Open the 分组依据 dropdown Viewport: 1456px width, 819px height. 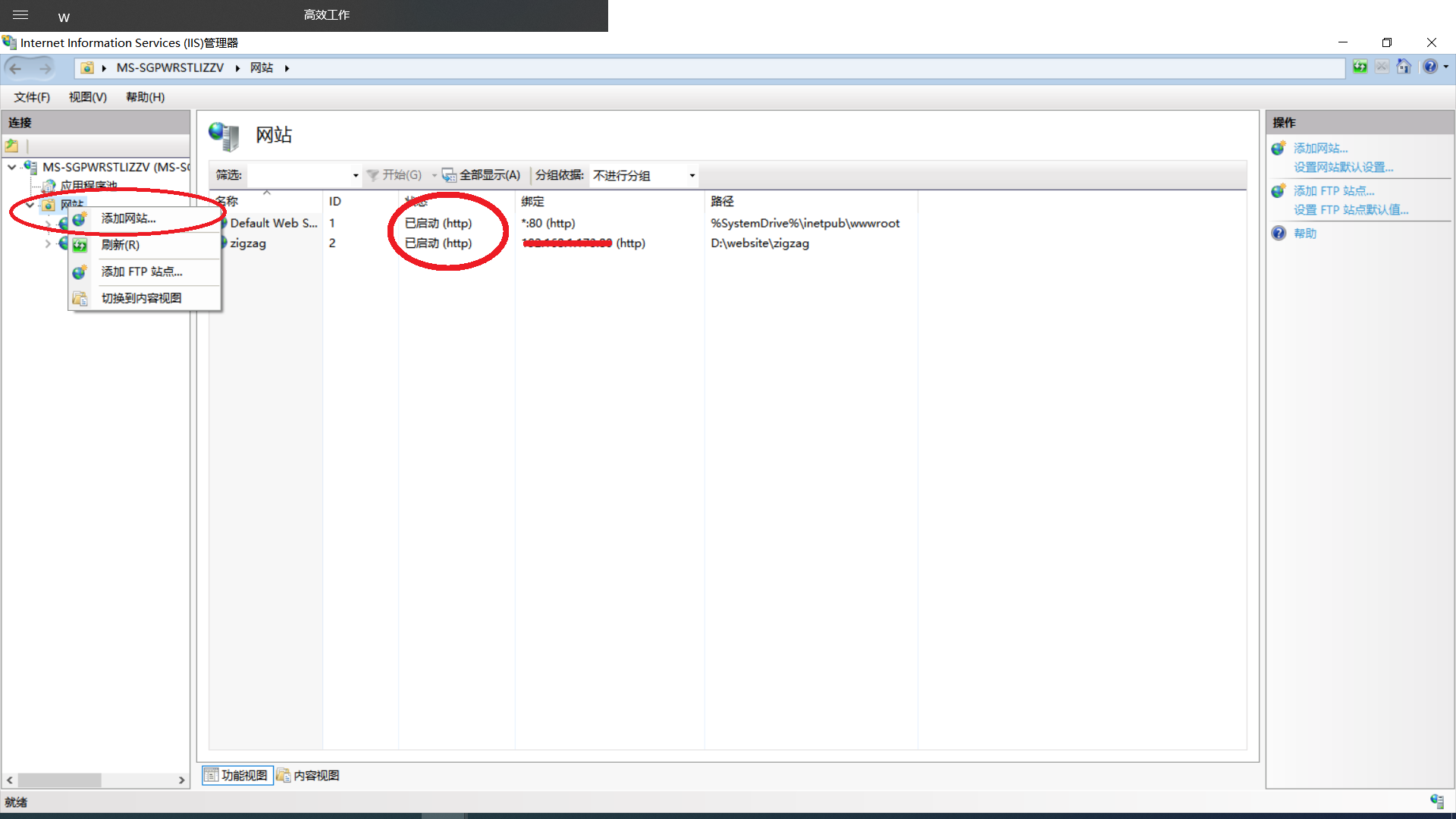click(644, 175)
